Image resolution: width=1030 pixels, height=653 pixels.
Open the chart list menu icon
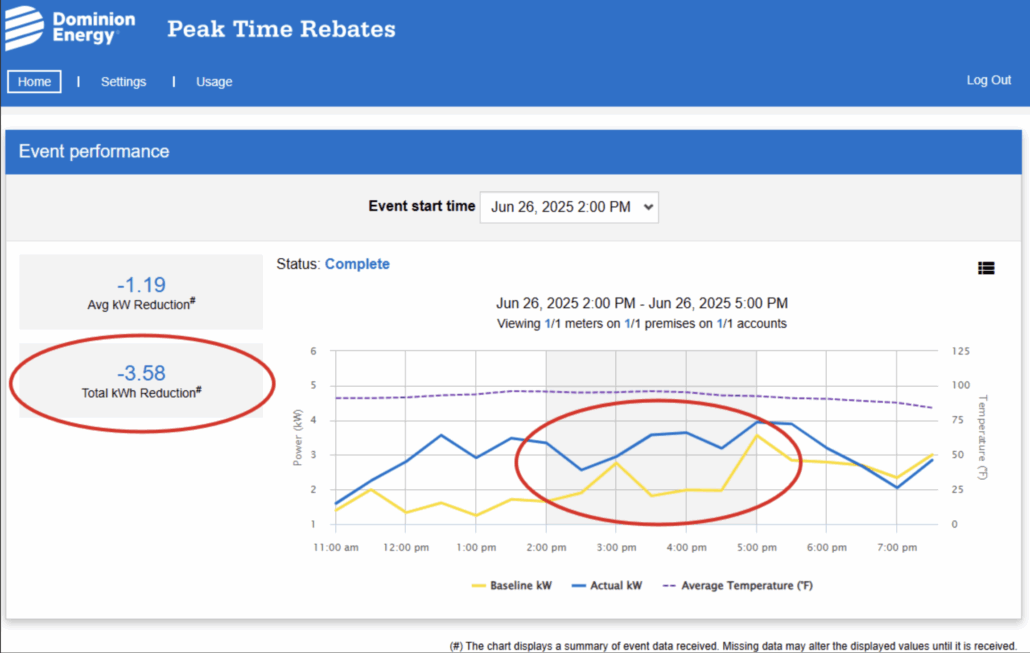tap(985, 268)
